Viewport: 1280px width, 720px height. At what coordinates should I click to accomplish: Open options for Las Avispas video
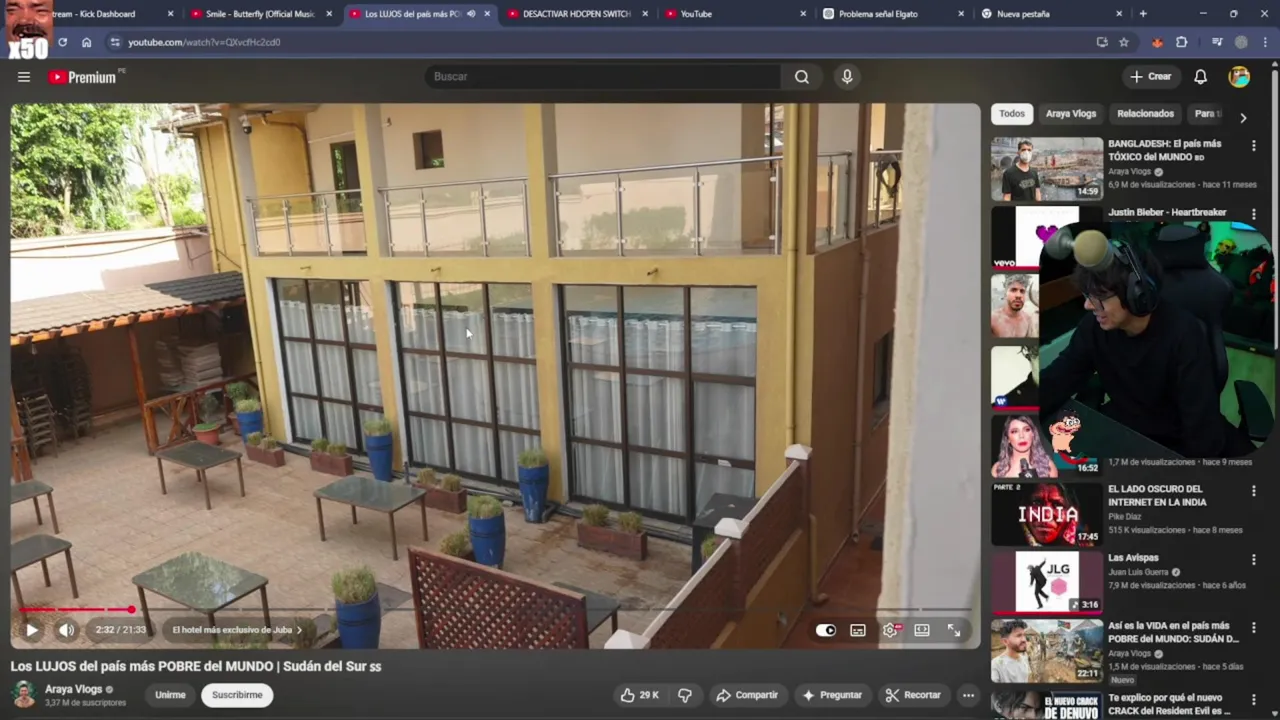pyautogui.click(x=1253, y=560)
